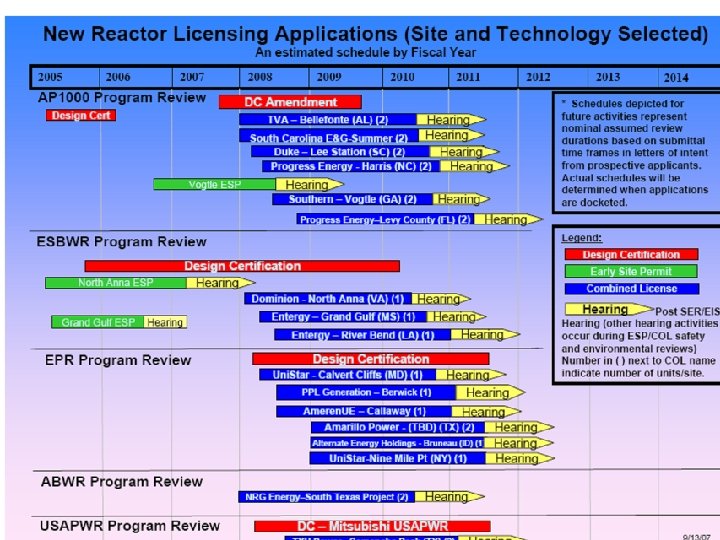Click Hearing arrow after North Anna ESP

click(x=221, y=283)
